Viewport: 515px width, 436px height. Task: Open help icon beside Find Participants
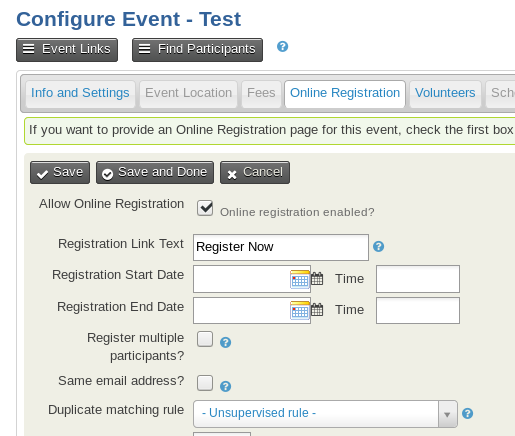pyautogui.click(x=282, y=46)
